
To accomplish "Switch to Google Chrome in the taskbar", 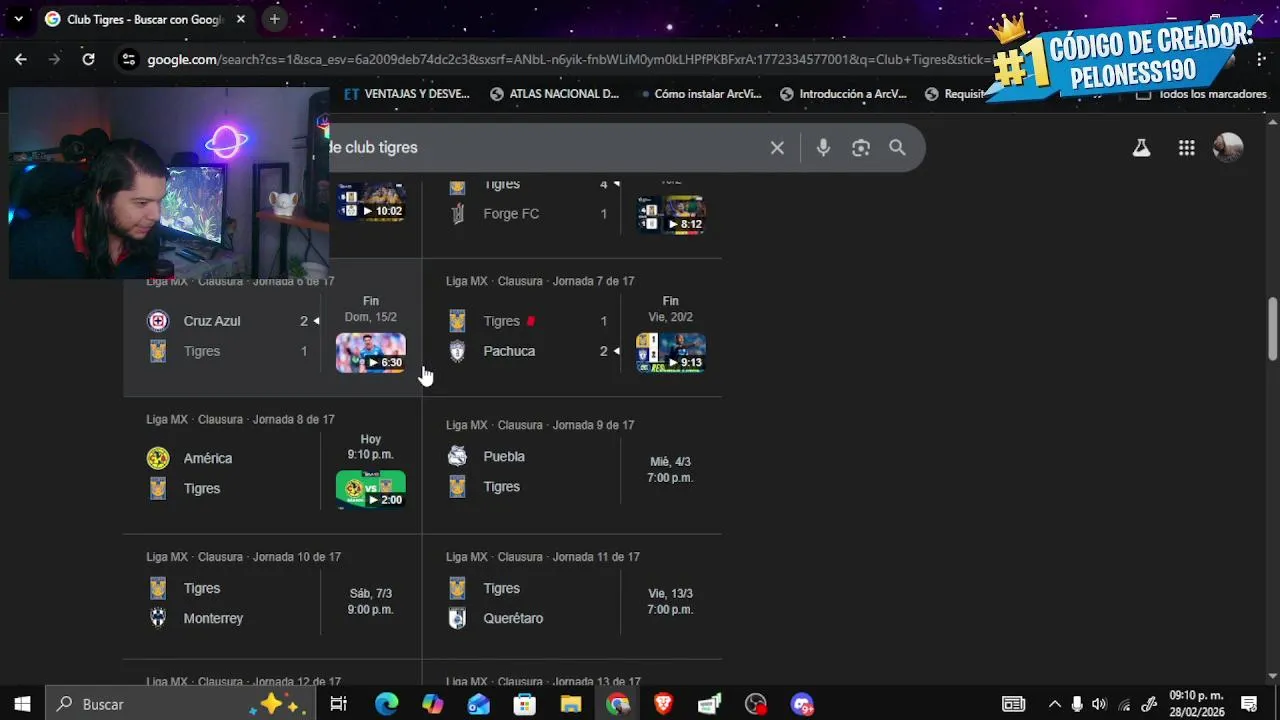I will click(617, 704).
